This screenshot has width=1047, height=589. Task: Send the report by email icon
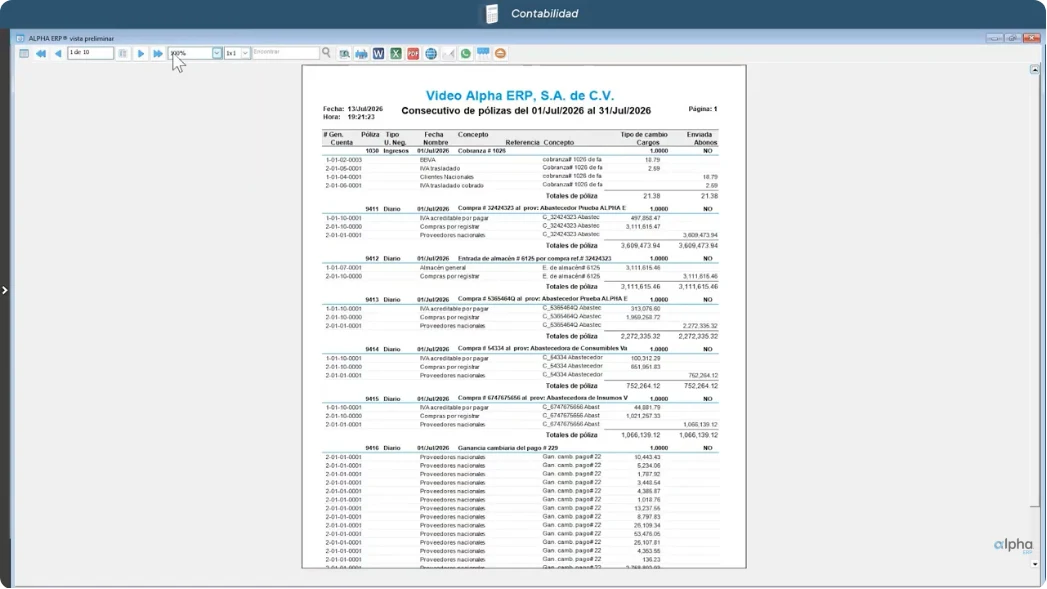click(449, 53)
